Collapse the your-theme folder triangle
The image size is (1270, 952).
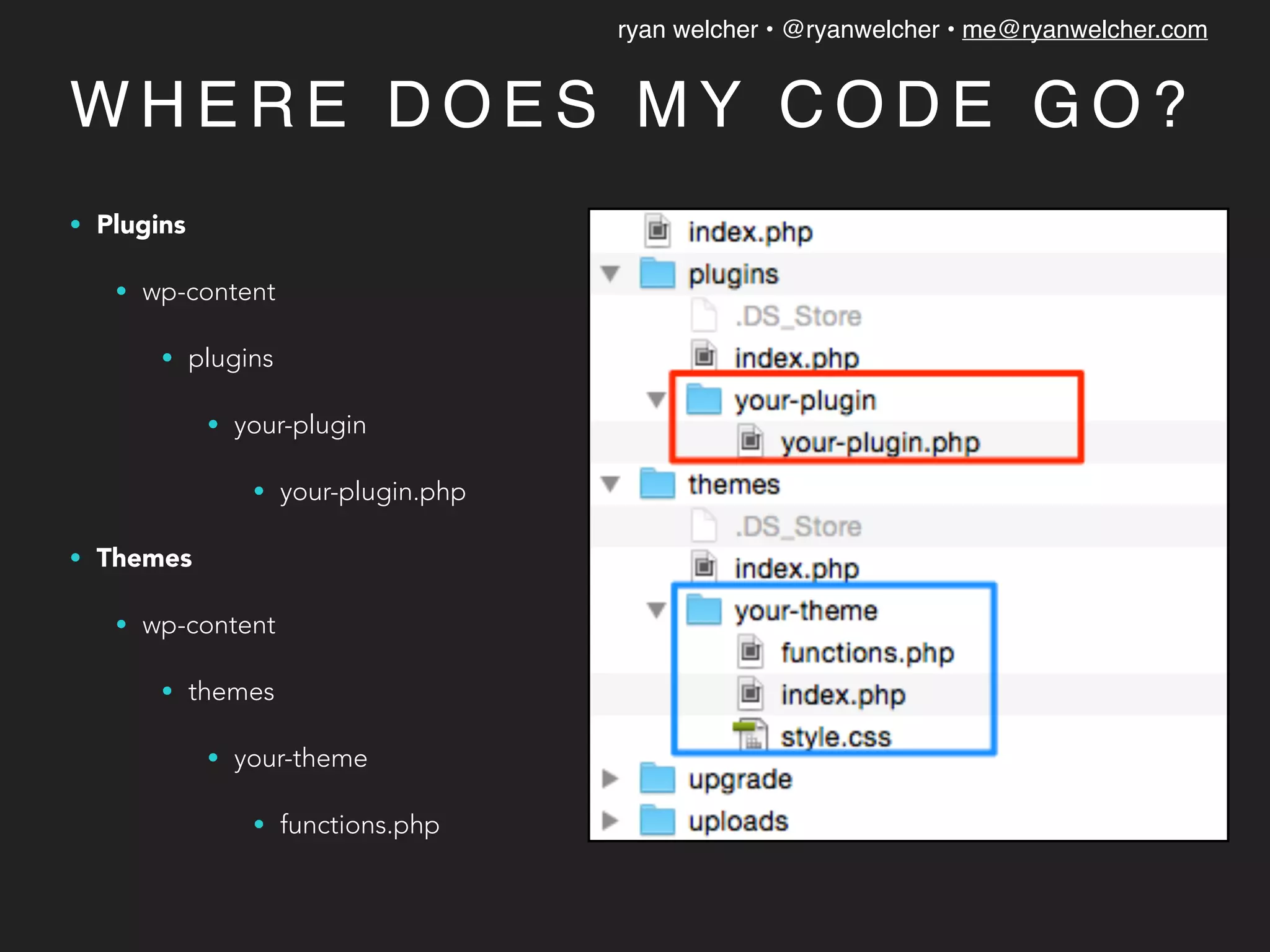click(x=657, y=610)
